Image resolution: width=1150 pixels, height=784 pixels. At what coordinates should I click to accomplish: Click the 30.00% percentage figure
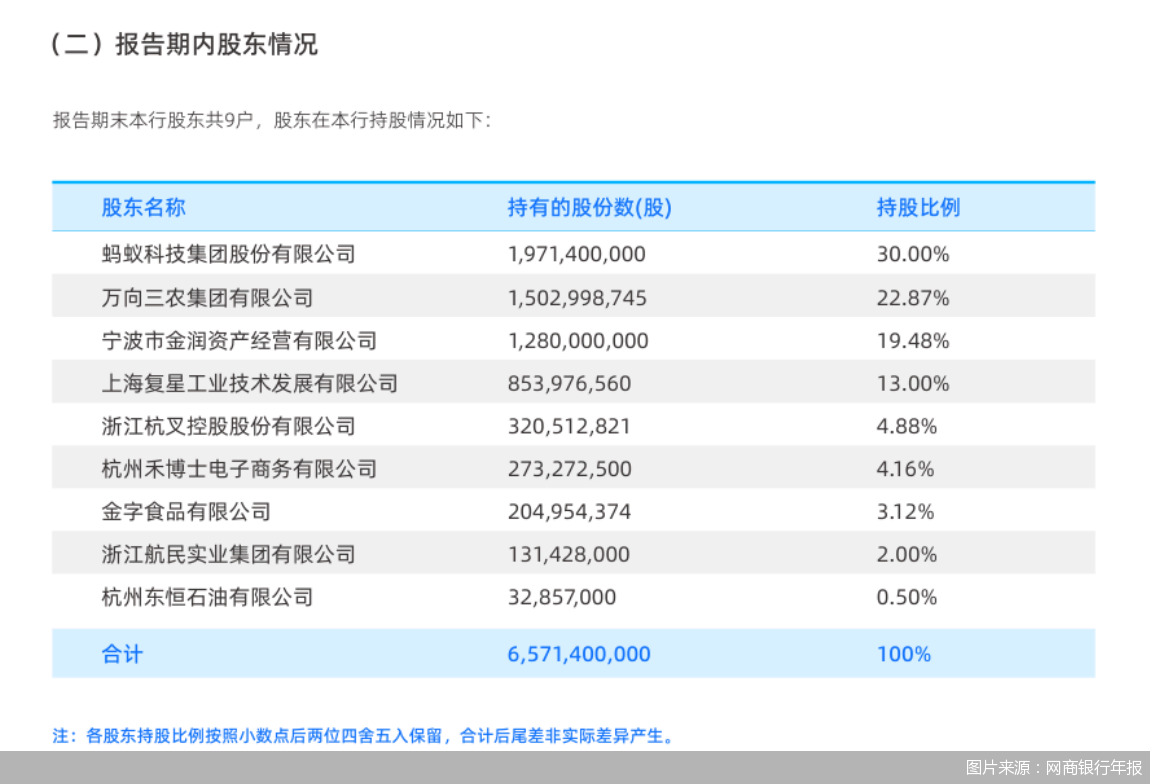click(x=912, y=254)
